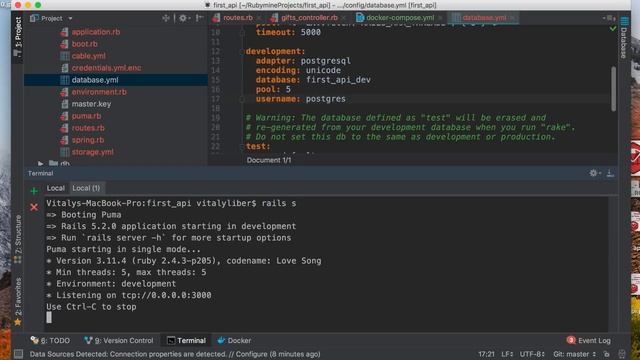The width and height of the screenshot is (640, 360).
Task: Click the development: key in the editor
Action: (275, 51)
